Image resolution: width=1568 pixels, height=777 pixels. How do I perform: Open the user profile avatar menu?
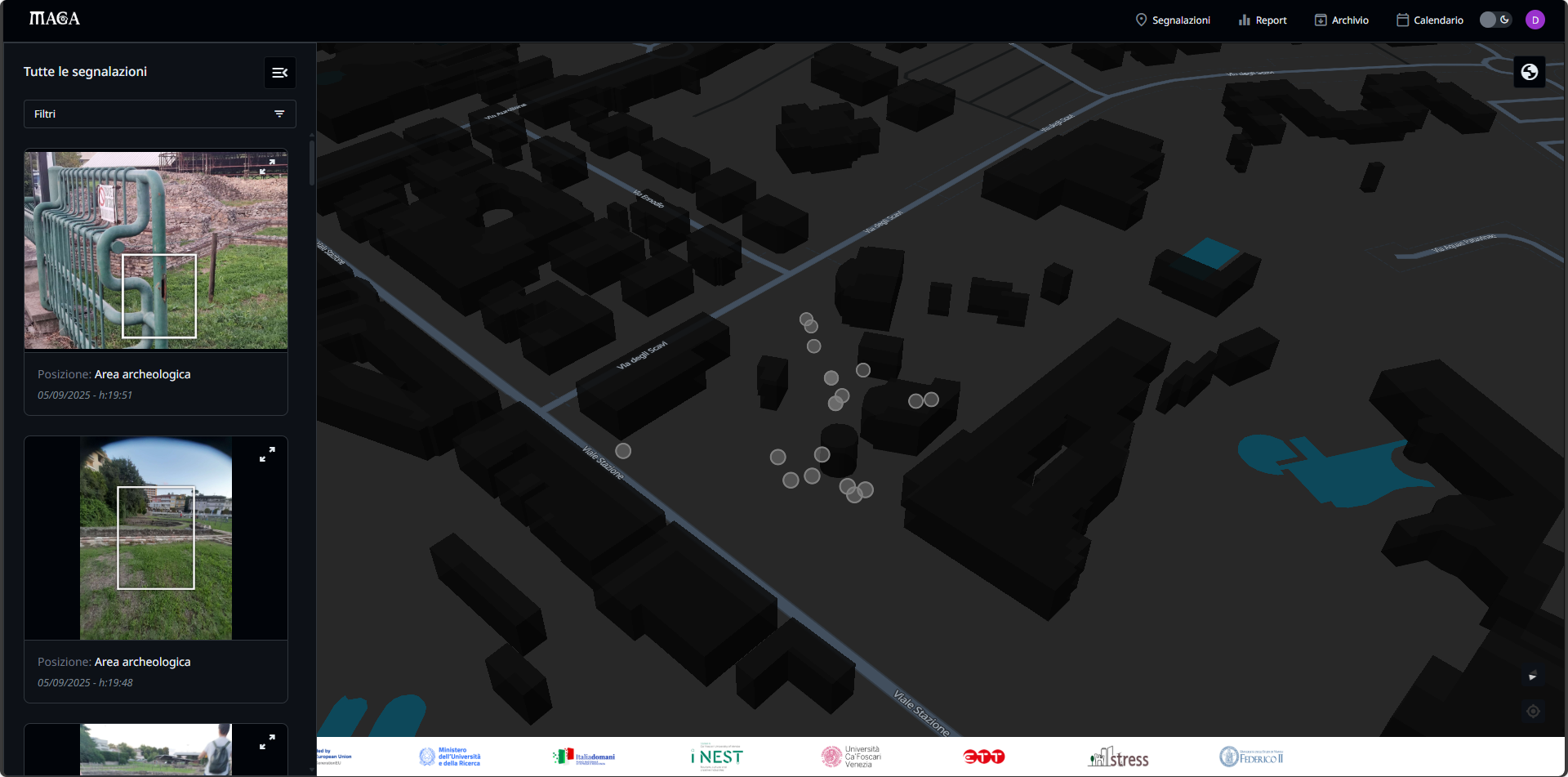pos(1535,19)
